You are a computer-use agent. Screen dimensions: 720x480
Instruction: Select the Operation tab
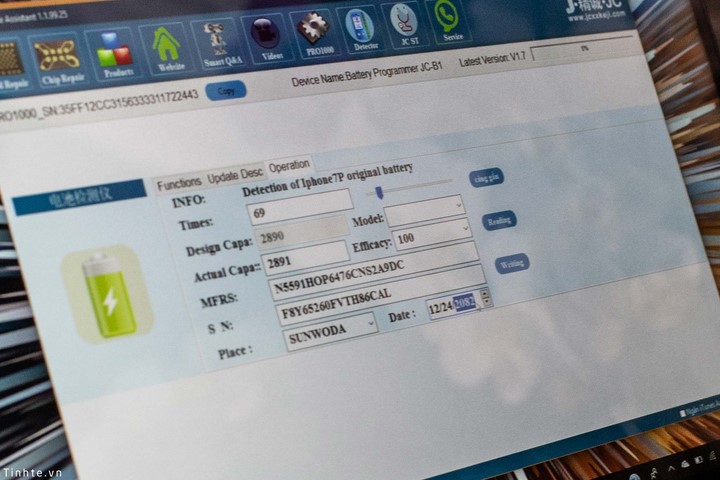click(289, 165)
